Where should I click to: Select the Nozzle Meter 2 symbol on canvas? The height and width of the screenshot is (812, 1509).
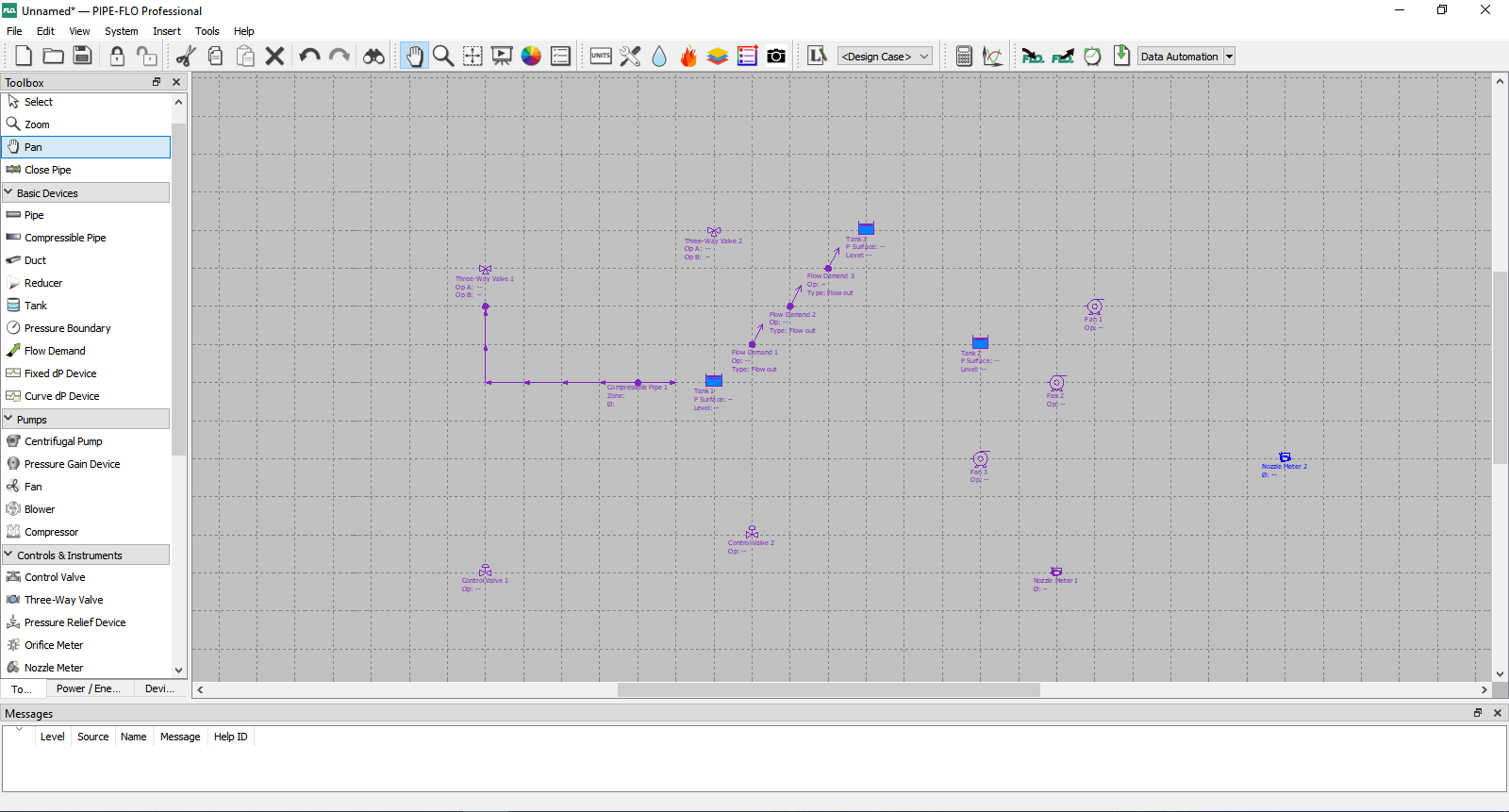tap(1285, 457)
